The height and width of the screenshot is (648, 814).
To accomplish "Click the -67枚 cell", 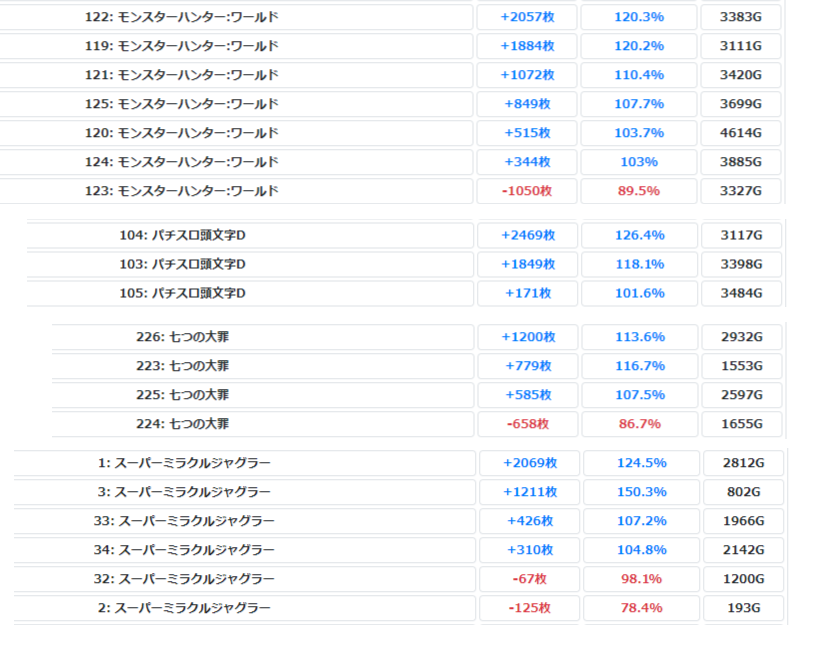I will [x=530, y=580].
